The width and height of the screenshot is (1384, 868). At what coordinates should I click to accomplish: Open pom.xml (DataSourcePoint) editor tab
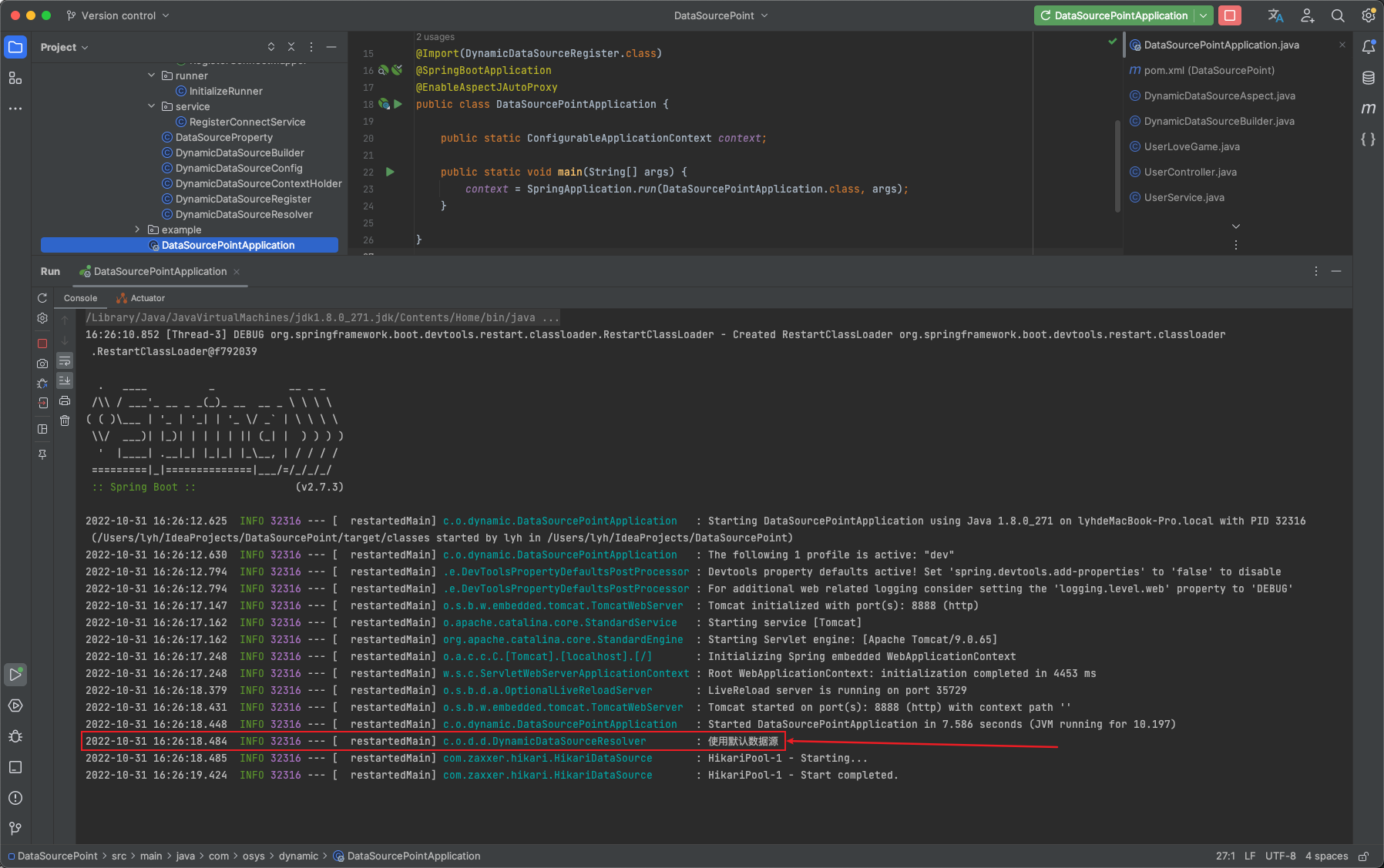click(1202, 70)
